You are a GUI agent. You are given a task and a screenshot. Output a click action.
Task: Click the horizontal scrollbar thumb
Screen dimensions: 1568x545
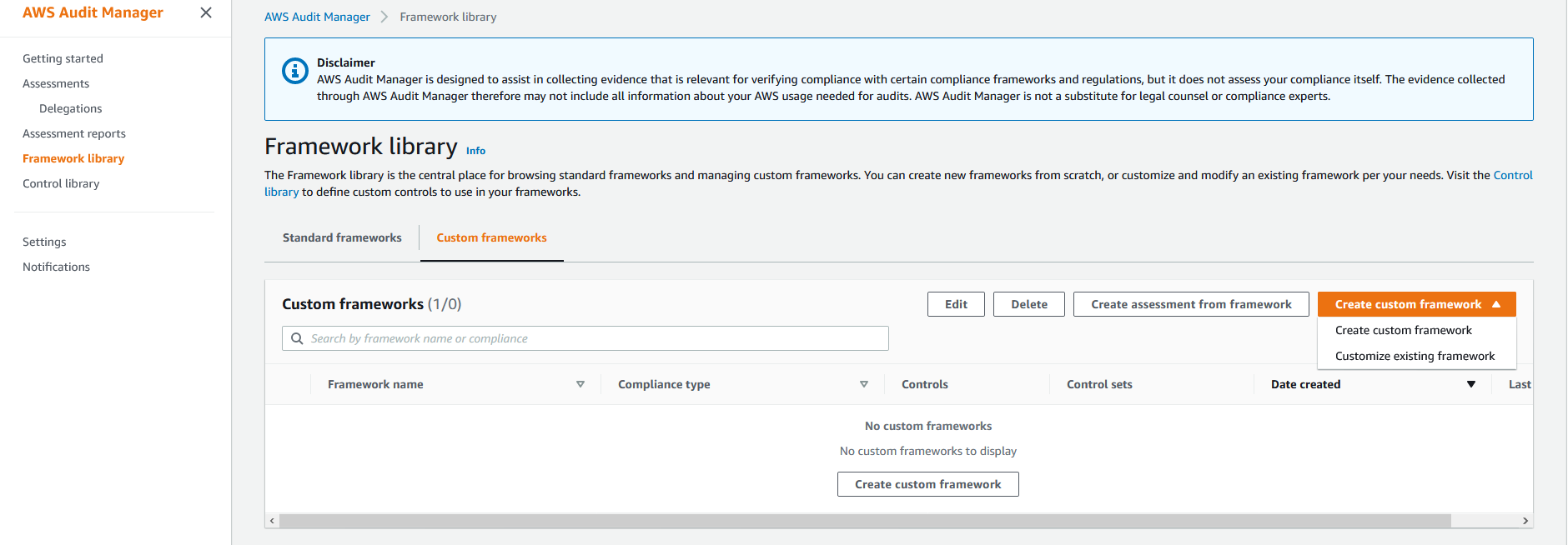(865, 521)
